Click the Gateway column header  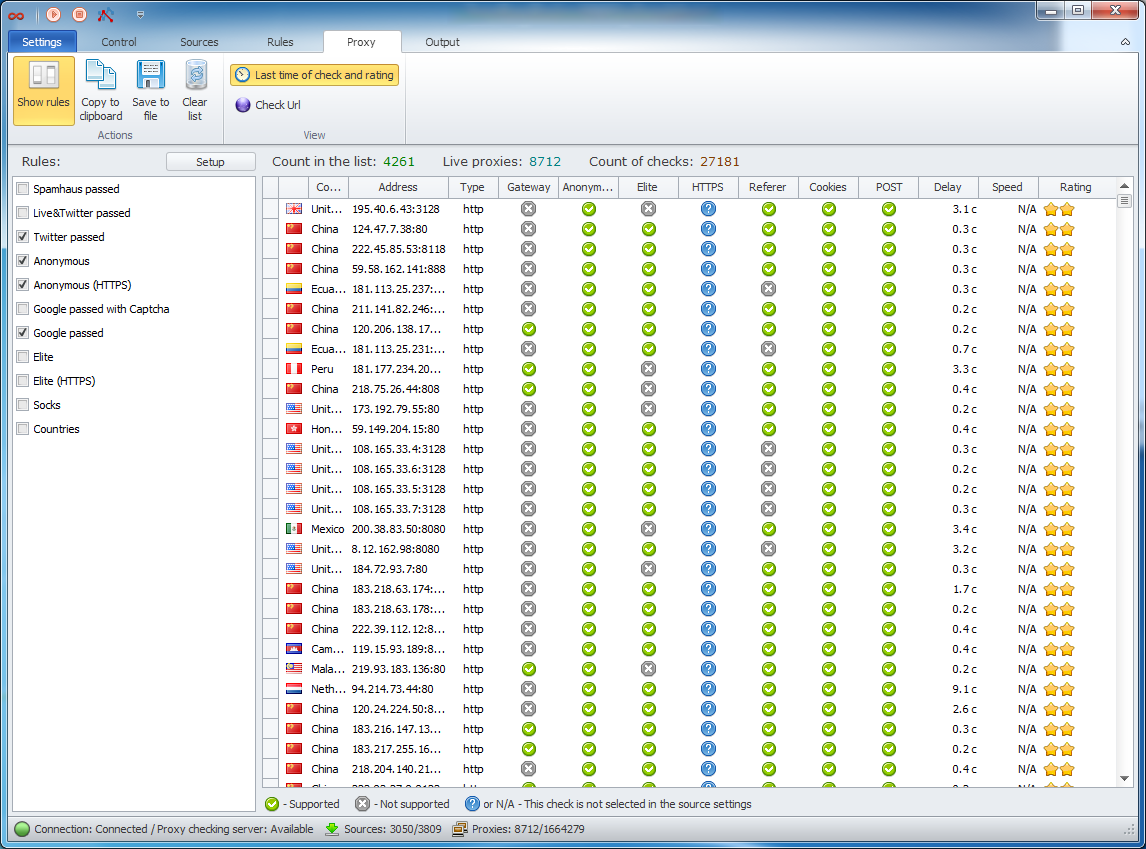click(528, 188)
